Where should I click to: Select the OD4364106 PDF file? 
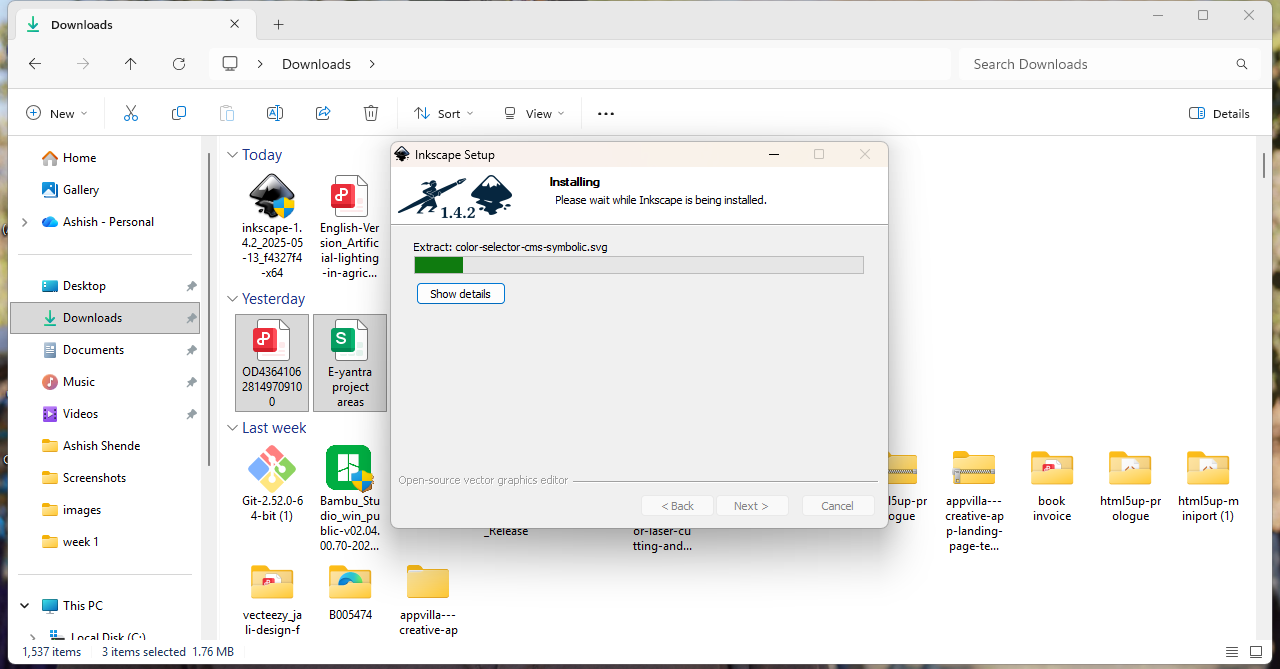tap(271, 363)
